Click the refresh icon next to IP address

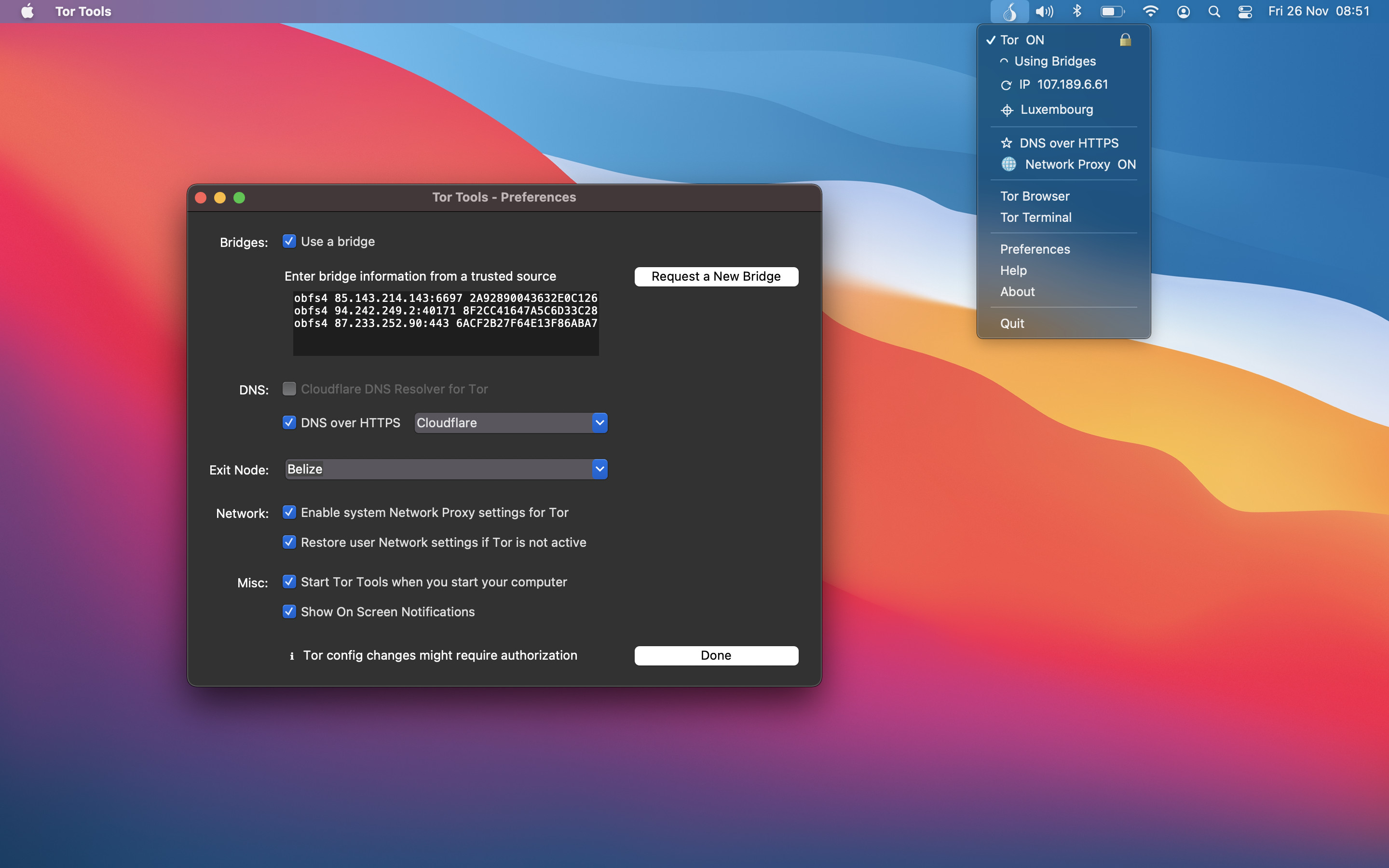[1006, 85]
